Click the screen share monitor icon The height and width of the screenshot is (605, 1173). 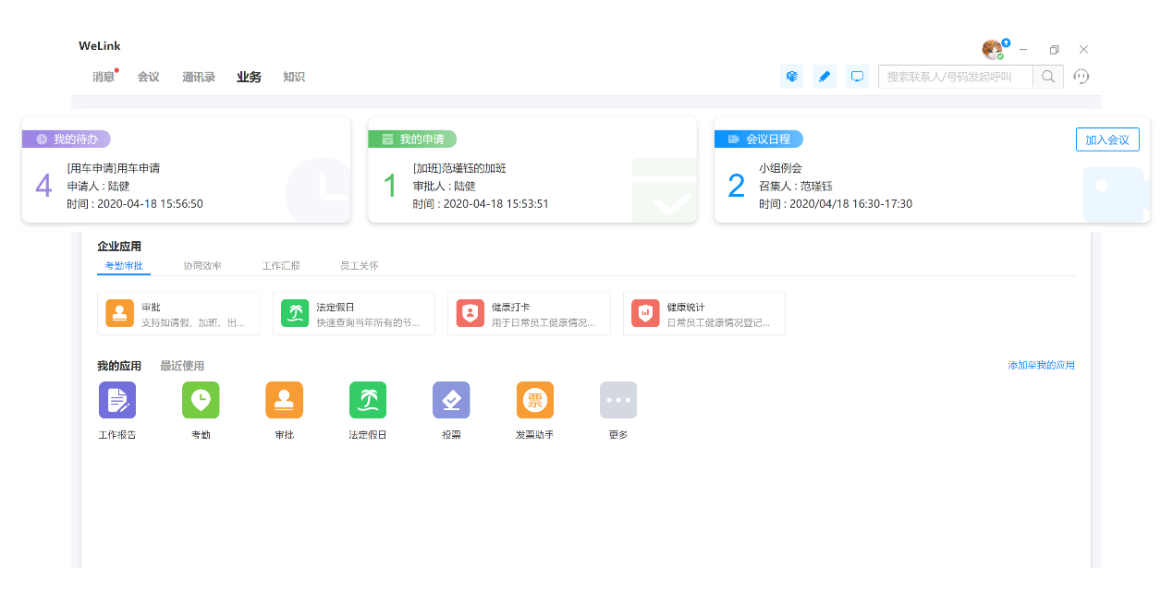856,76
